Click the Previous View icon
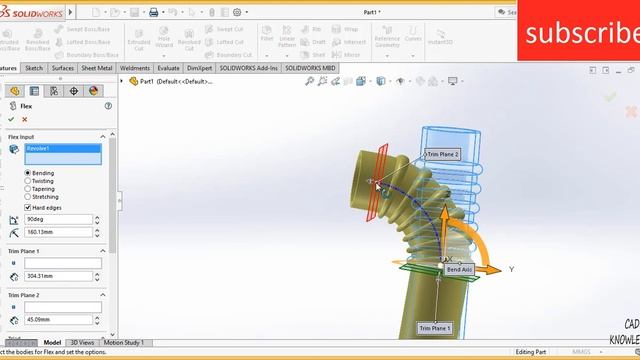 click(336, 81)
